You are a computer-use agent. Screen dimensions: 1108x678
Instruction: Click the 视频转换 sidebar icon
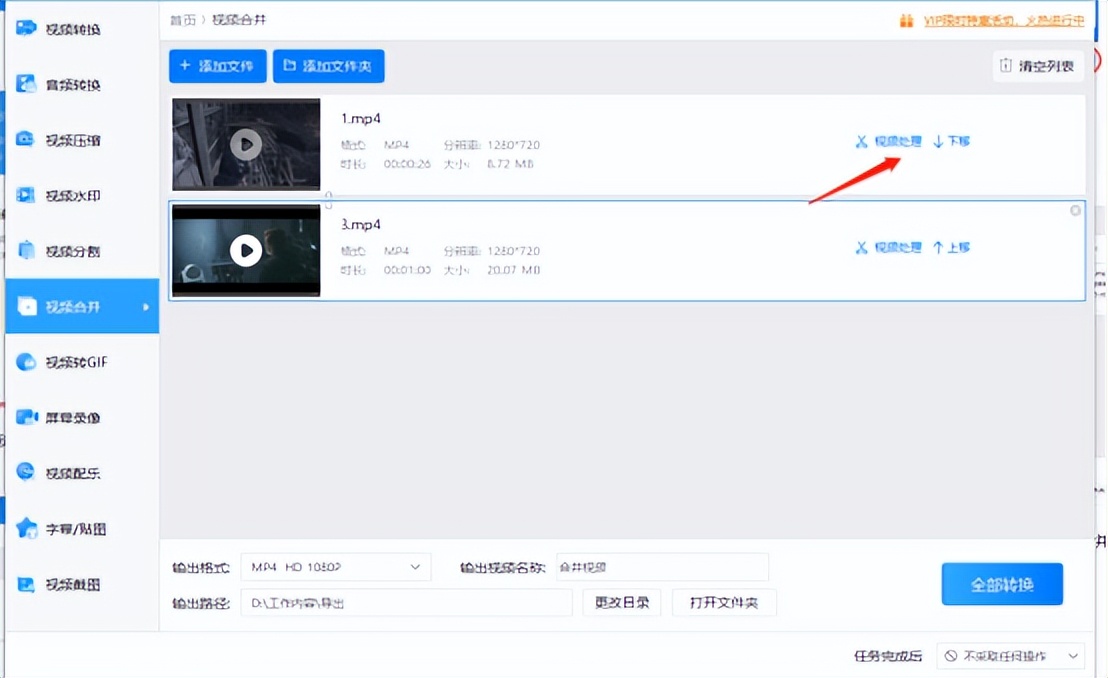tap(27, 28)
